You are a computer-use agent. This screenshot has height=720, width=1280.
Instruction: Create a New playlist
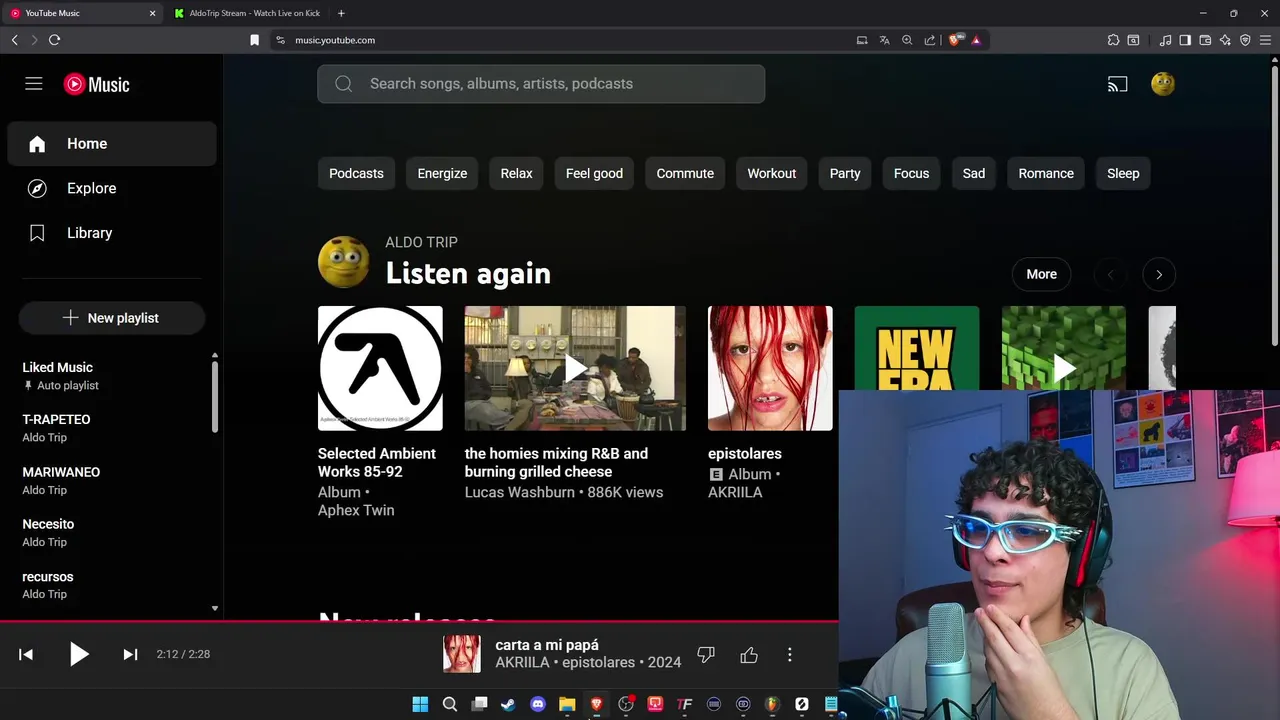tap(112, 318)
